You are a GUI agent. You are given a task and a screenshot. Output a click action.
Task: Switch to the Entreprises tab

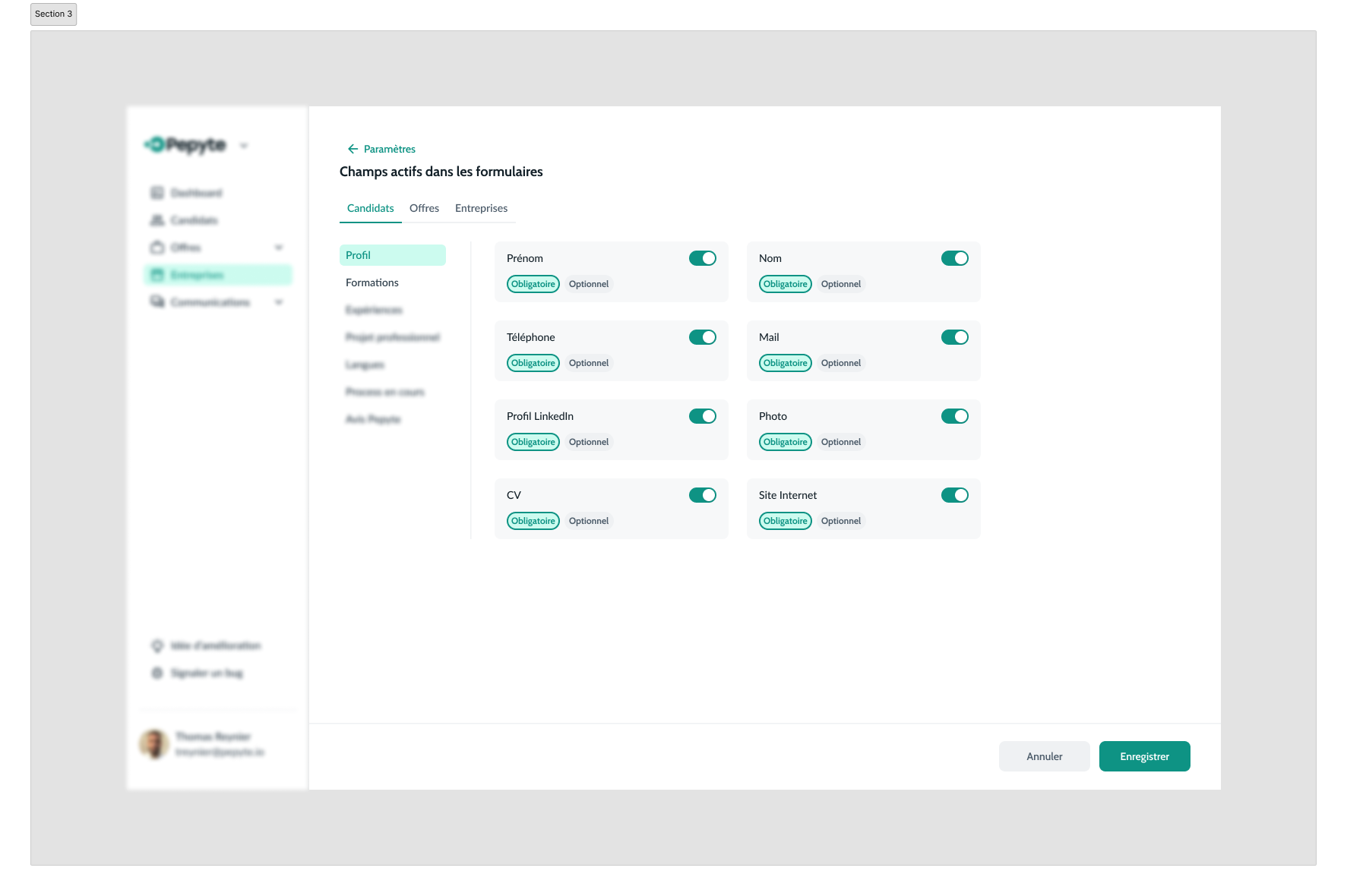pyautogui.click(x=481, y=208)
